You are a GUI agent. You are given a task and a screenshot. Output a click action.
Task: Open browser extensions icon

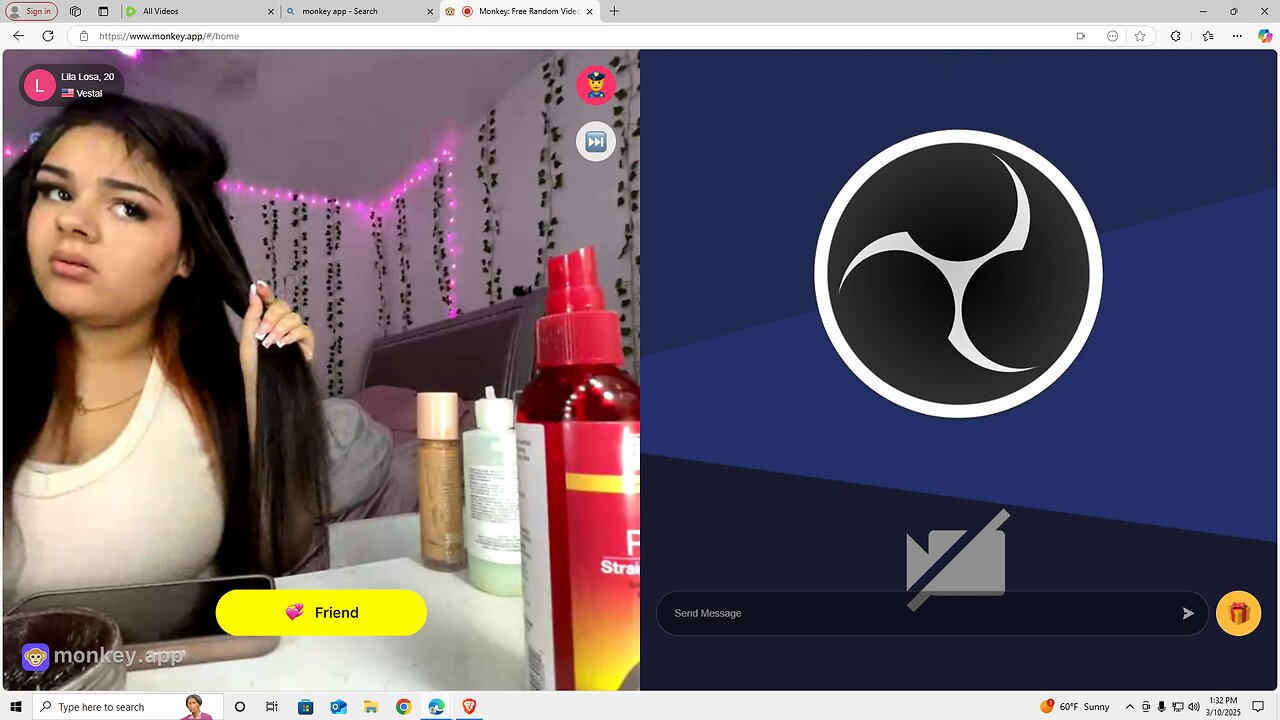click(1175, 36)
